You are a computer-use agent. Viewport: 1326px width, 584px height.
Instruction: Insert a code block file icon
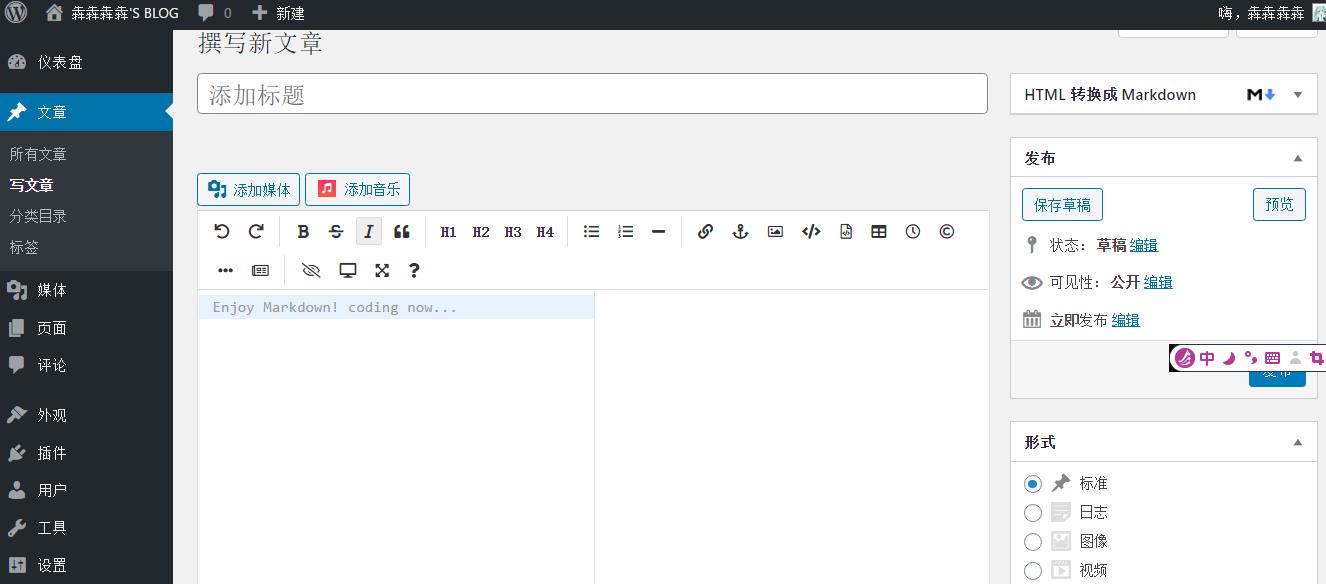pos(846,231)
